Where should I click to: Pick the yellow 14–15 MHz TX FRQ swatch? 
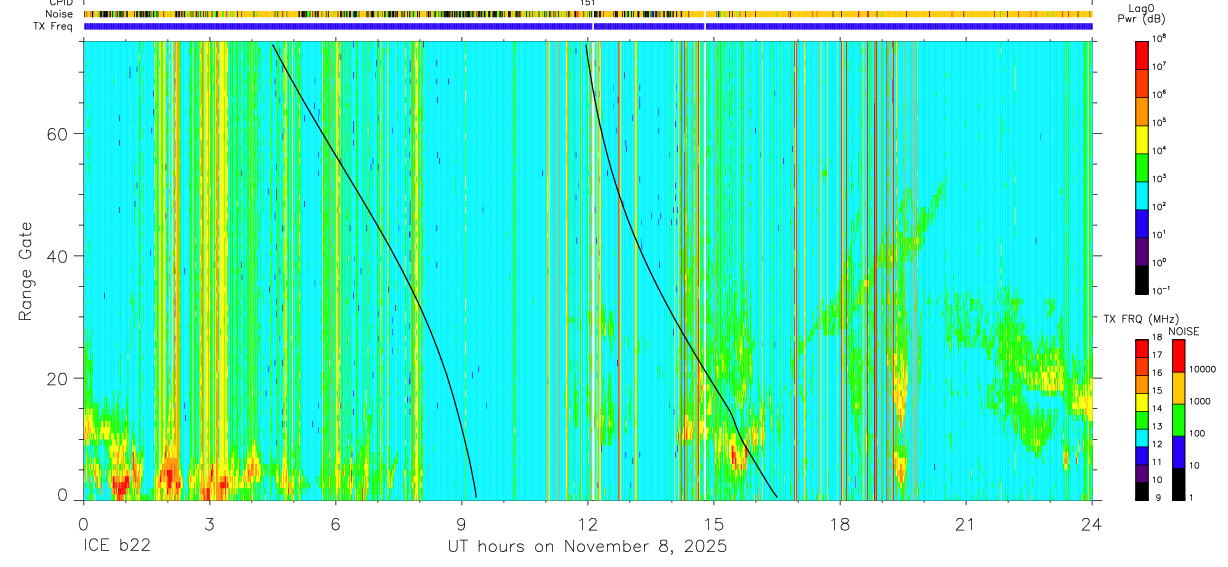1143,402
